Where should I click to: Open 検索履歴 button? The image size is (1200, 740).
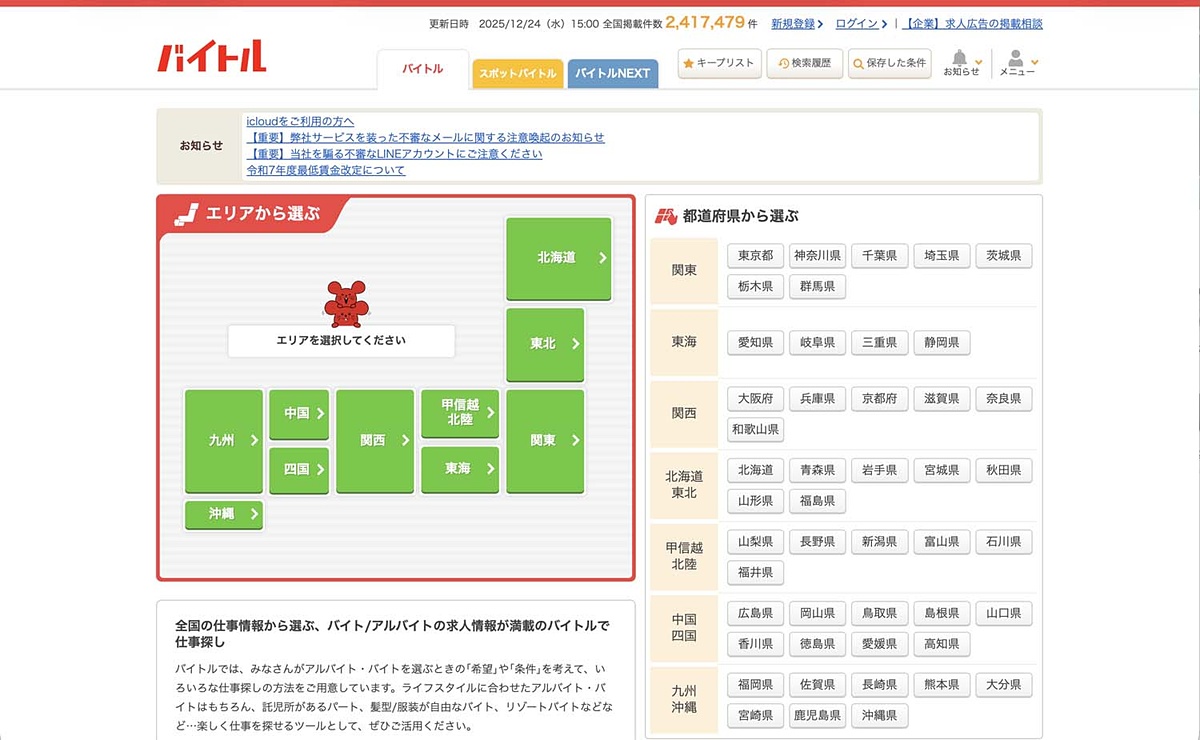(x=804, y=63)
